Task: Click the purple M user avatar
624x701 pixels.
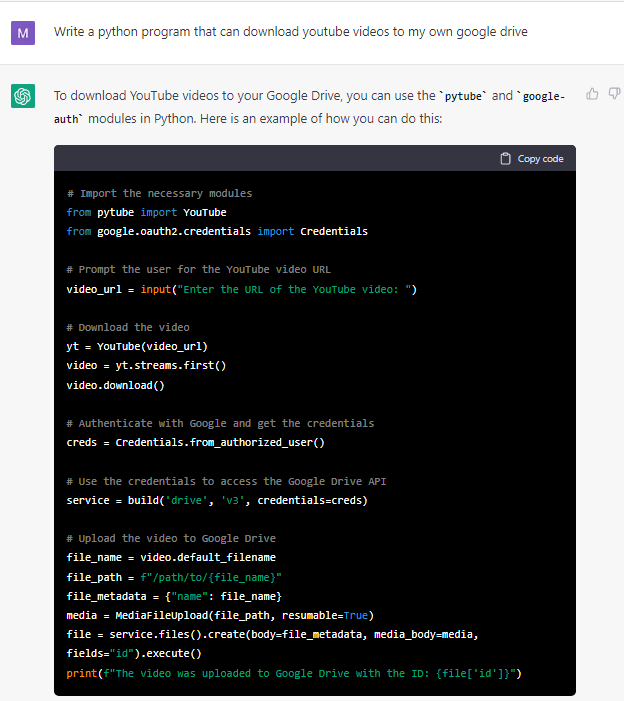Action: pos(23,33)
